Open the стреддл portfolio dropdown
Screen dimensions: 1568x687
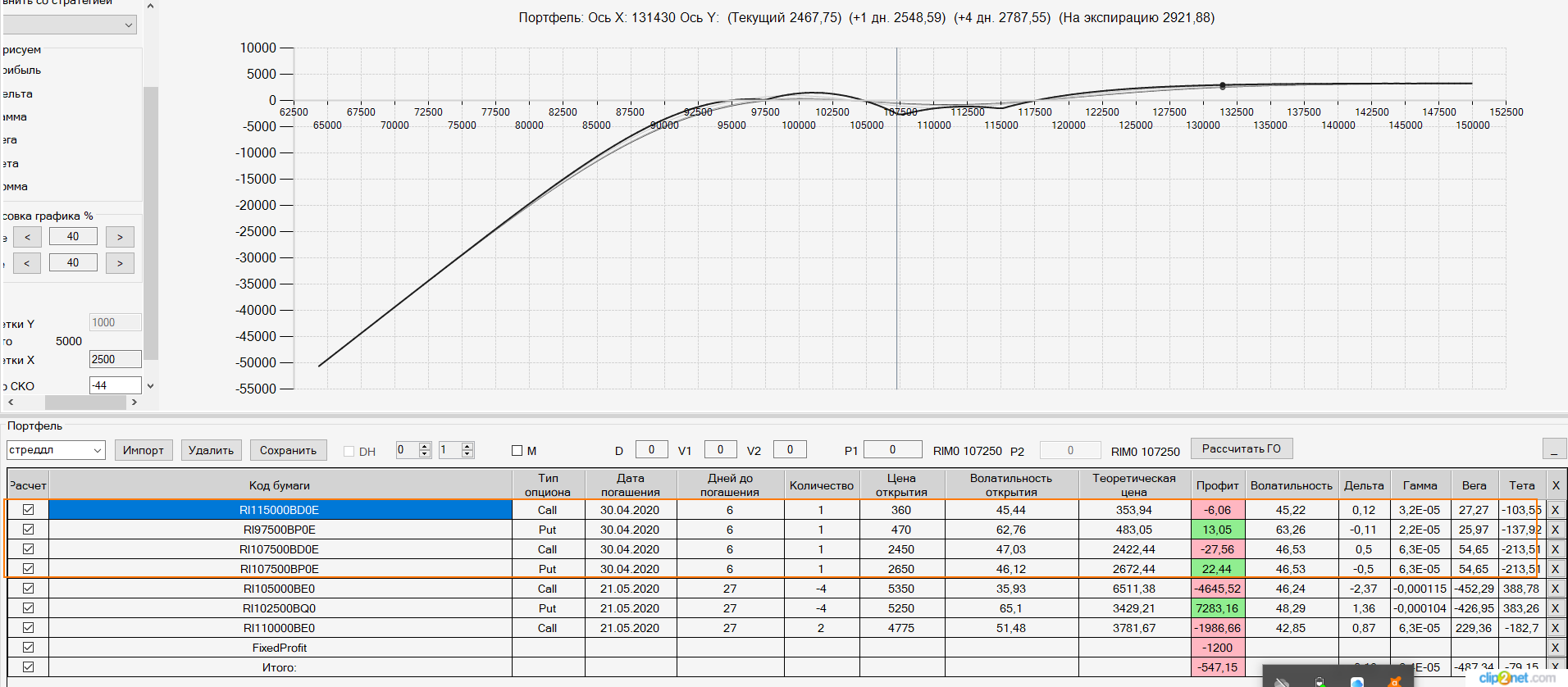coord(98,450)
